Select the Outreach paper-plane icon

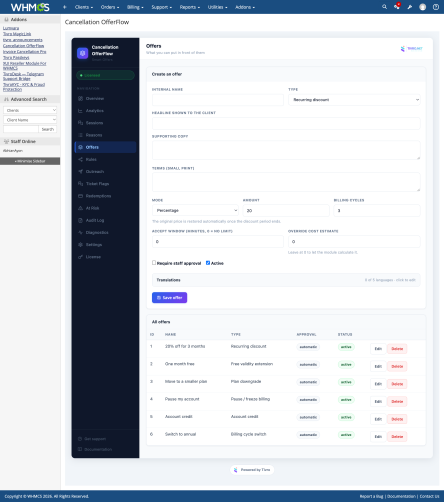click(80, 172)
